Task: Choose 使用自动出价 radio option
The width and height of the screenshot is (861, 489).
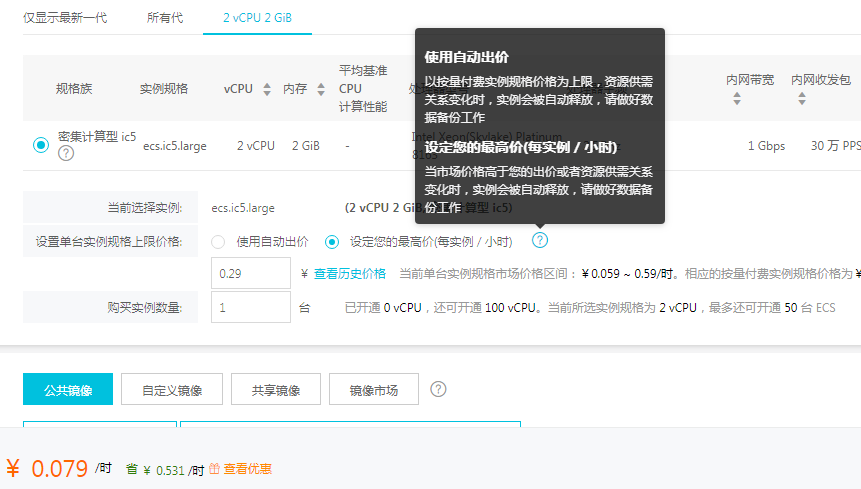Action: click(x=218, y=242)
